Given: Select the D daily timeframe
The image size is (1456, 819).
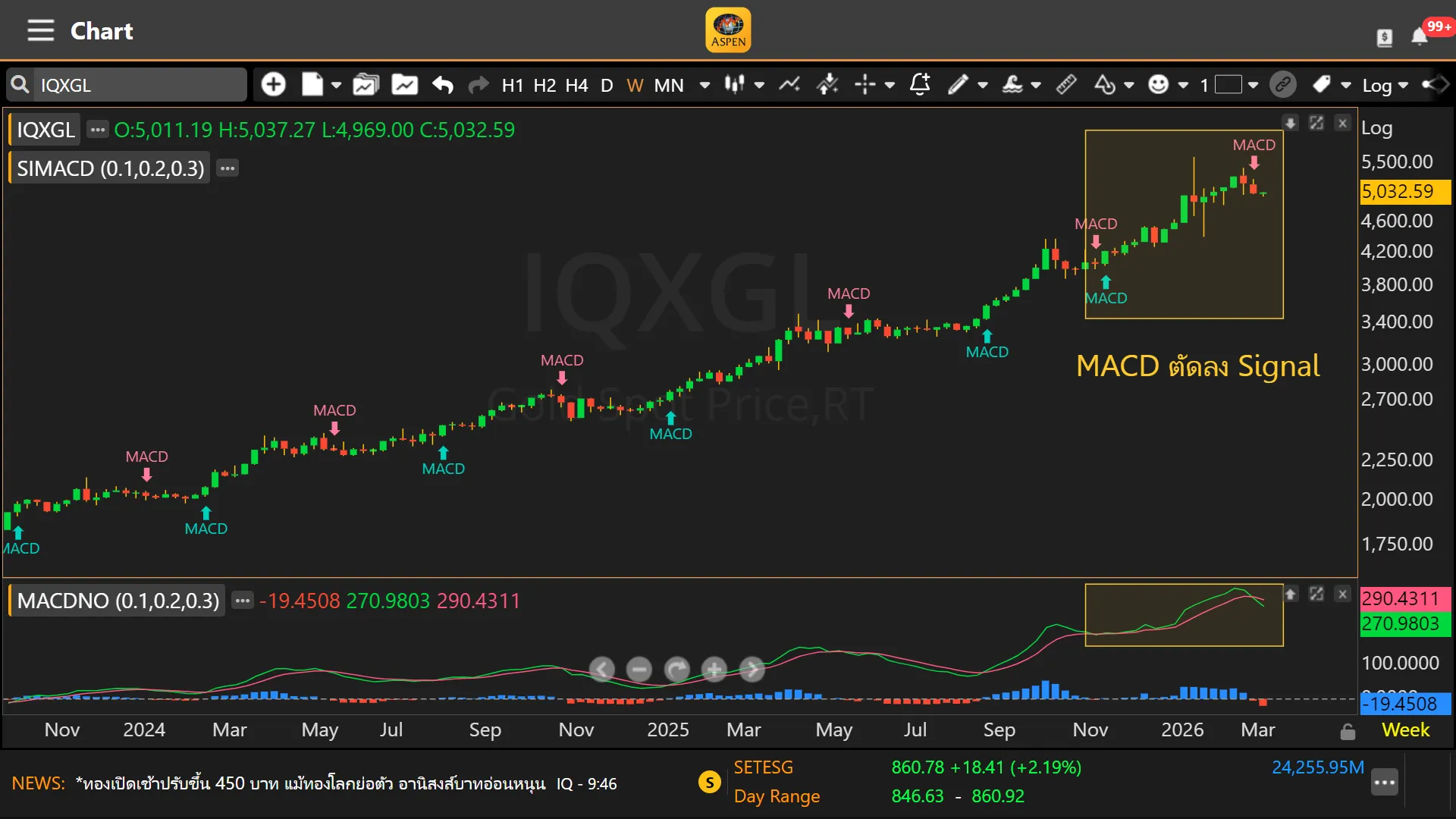Looking at the screenshot, I should tap(607, 85).
